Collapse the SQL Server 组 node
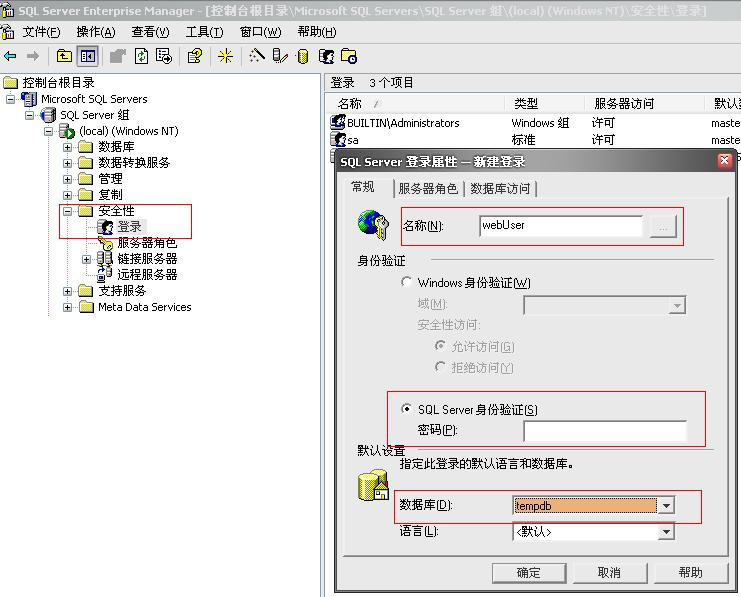The width and height of the screenshot is (741, 597). [x=29, y=115]
